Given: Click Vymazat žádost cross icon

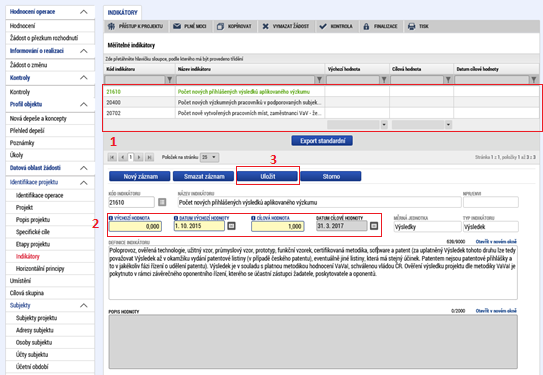Looking at the screenshot, I should [x=265, y=26].
